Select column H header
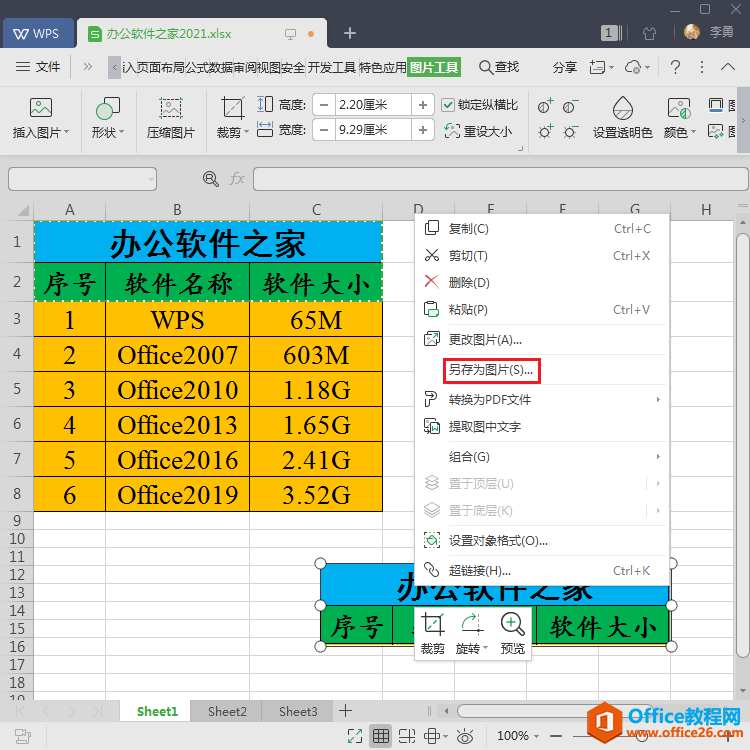Image resolution: width=750 pixels, height=750 pixels. click(x=706, y=210)
